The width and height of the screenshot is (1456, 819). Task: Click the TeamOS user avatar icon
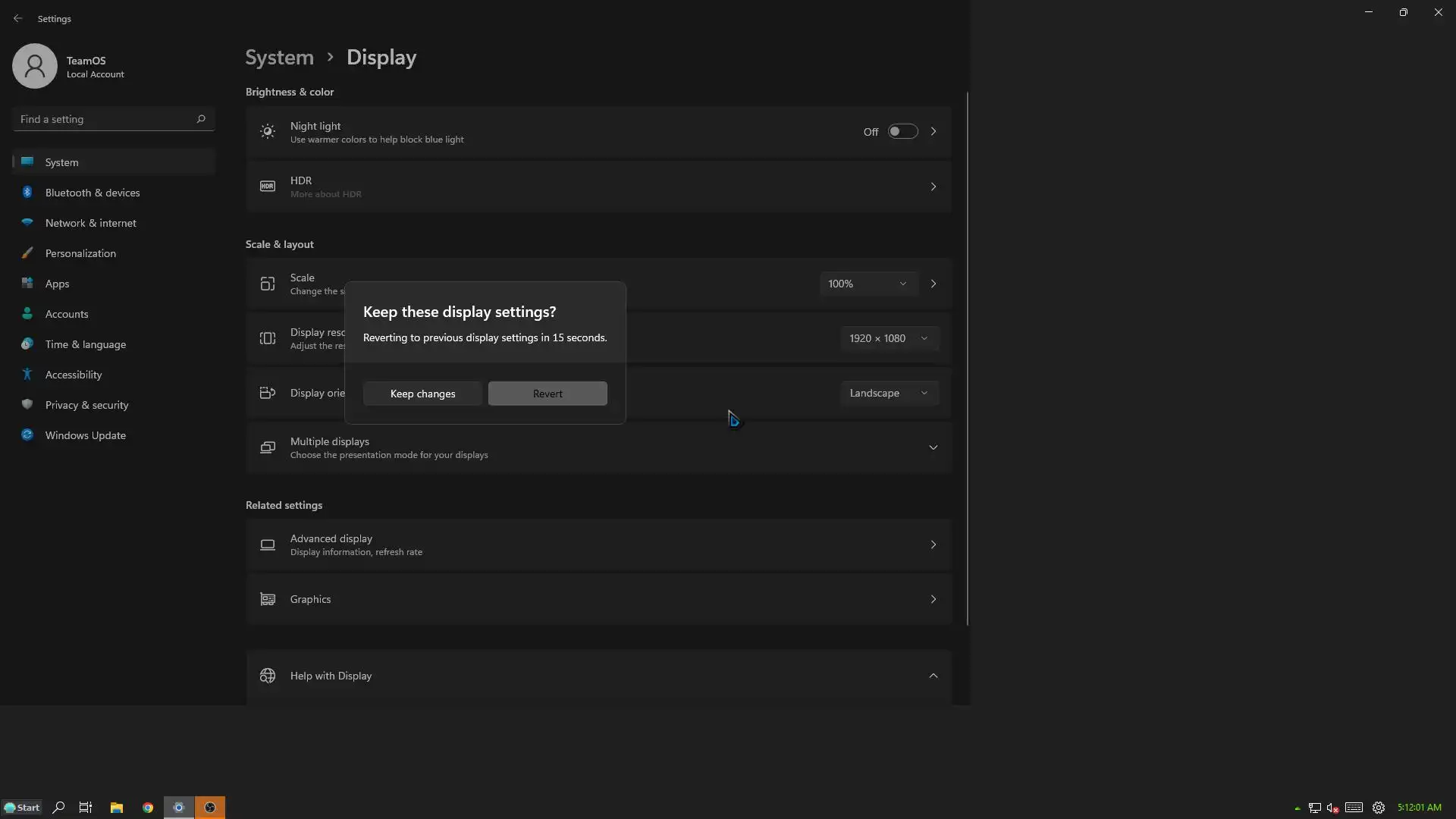[x=35, y=66]
